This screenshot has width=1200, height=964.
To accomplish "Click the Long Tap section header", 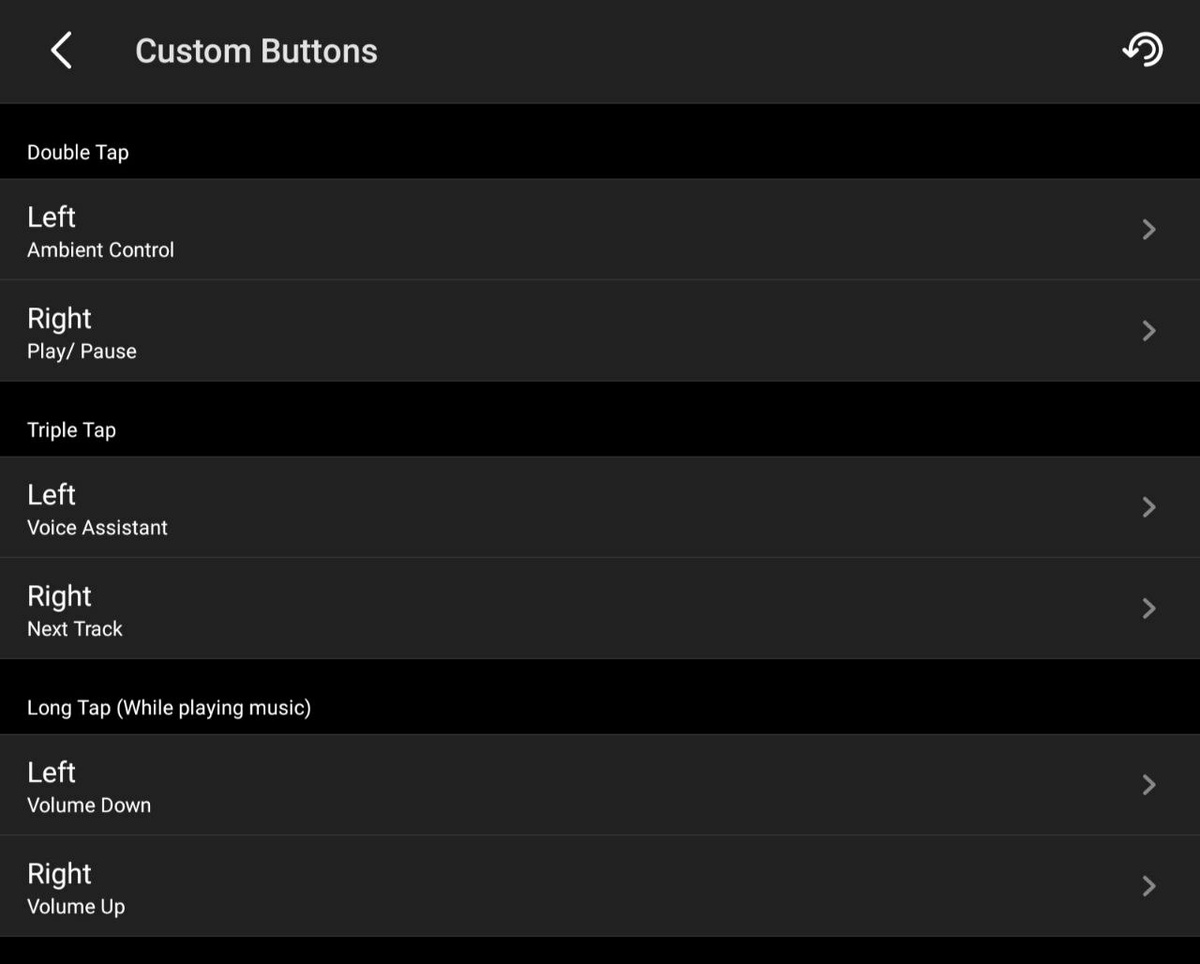I will tap(169, 708).
